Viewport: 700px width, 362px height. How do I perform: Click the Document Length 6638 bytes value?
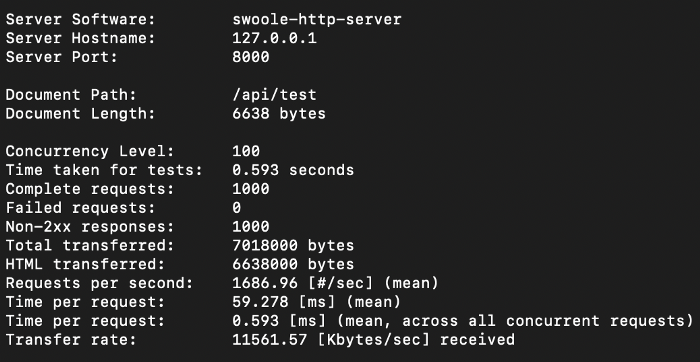click(279, 113)
